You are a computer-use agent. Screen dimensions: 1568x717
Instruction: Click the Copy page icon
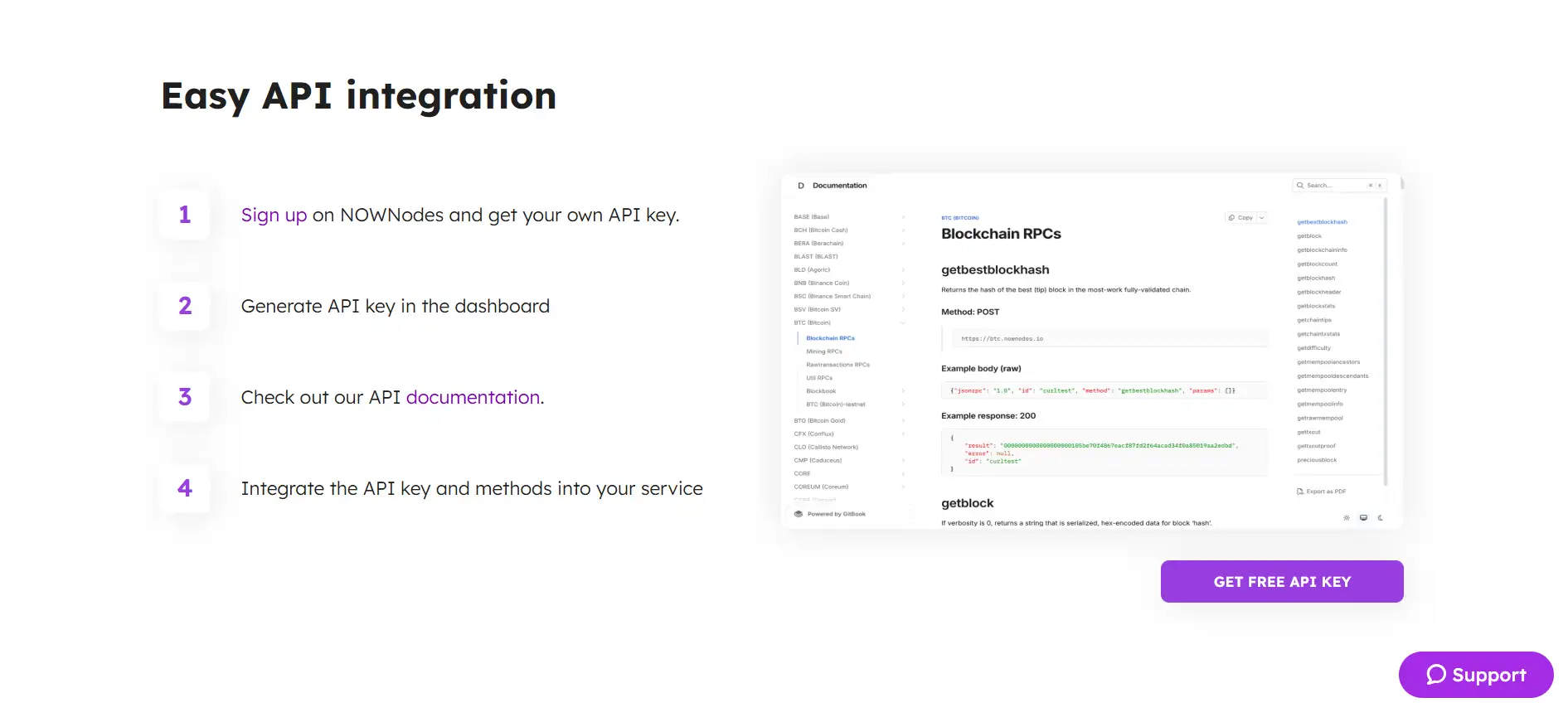point(1231,218)
